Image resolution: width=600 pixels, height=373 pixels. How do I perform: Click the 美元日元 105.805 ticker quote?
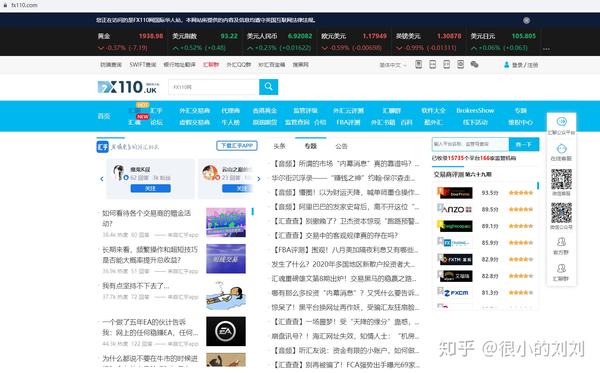click(503, 42)
